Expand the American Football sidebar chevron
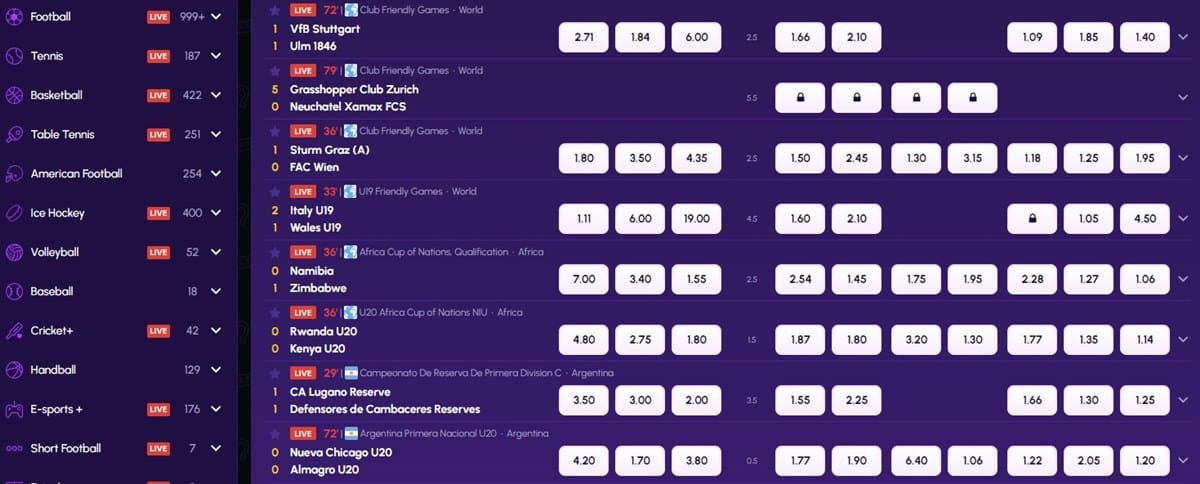Screen dimensions: 1200x484 (x=216, y=173)
